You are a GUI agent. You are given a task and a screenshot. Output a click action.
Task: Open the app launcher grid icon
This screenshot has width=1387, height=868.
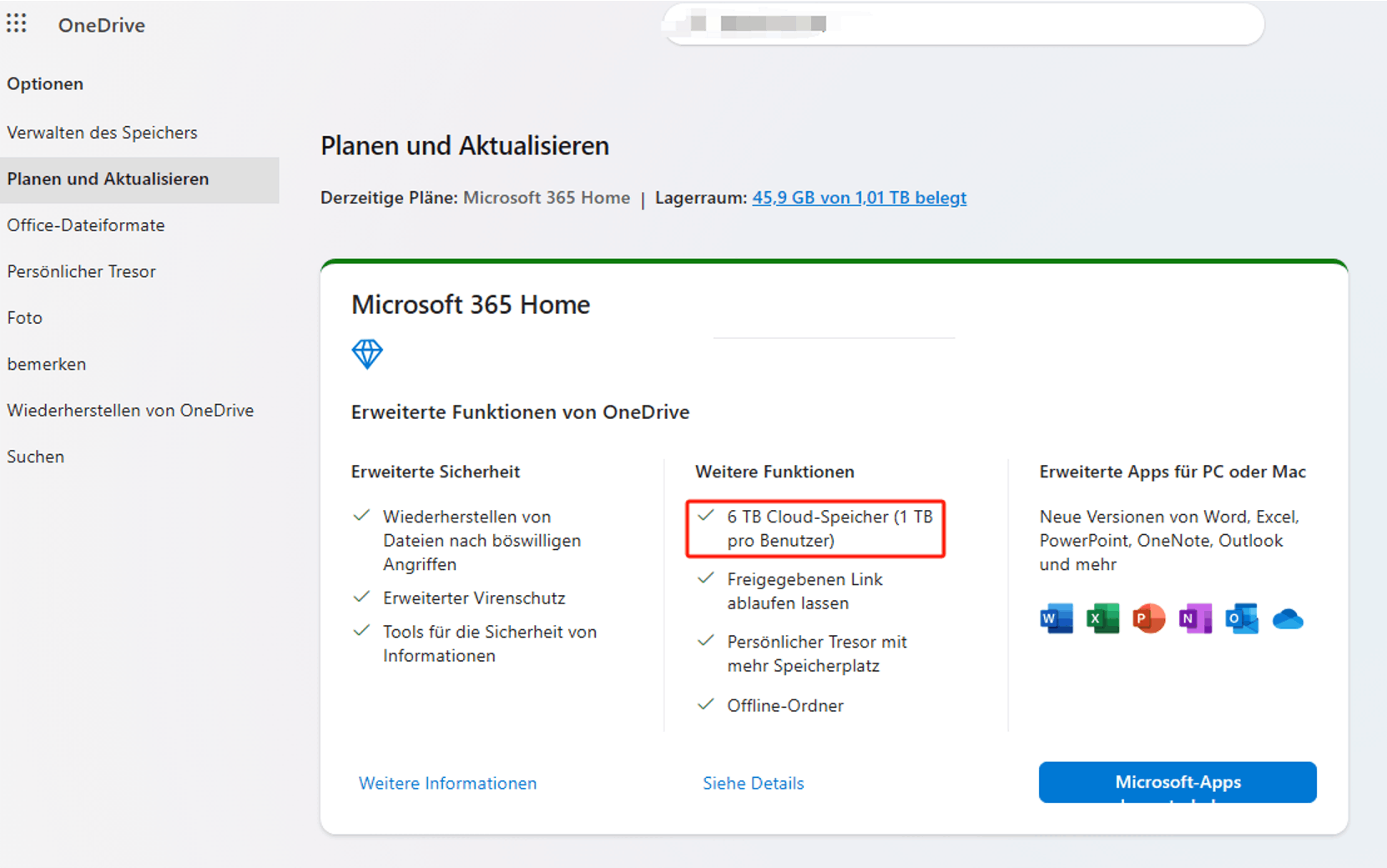[x=17, y=23]
